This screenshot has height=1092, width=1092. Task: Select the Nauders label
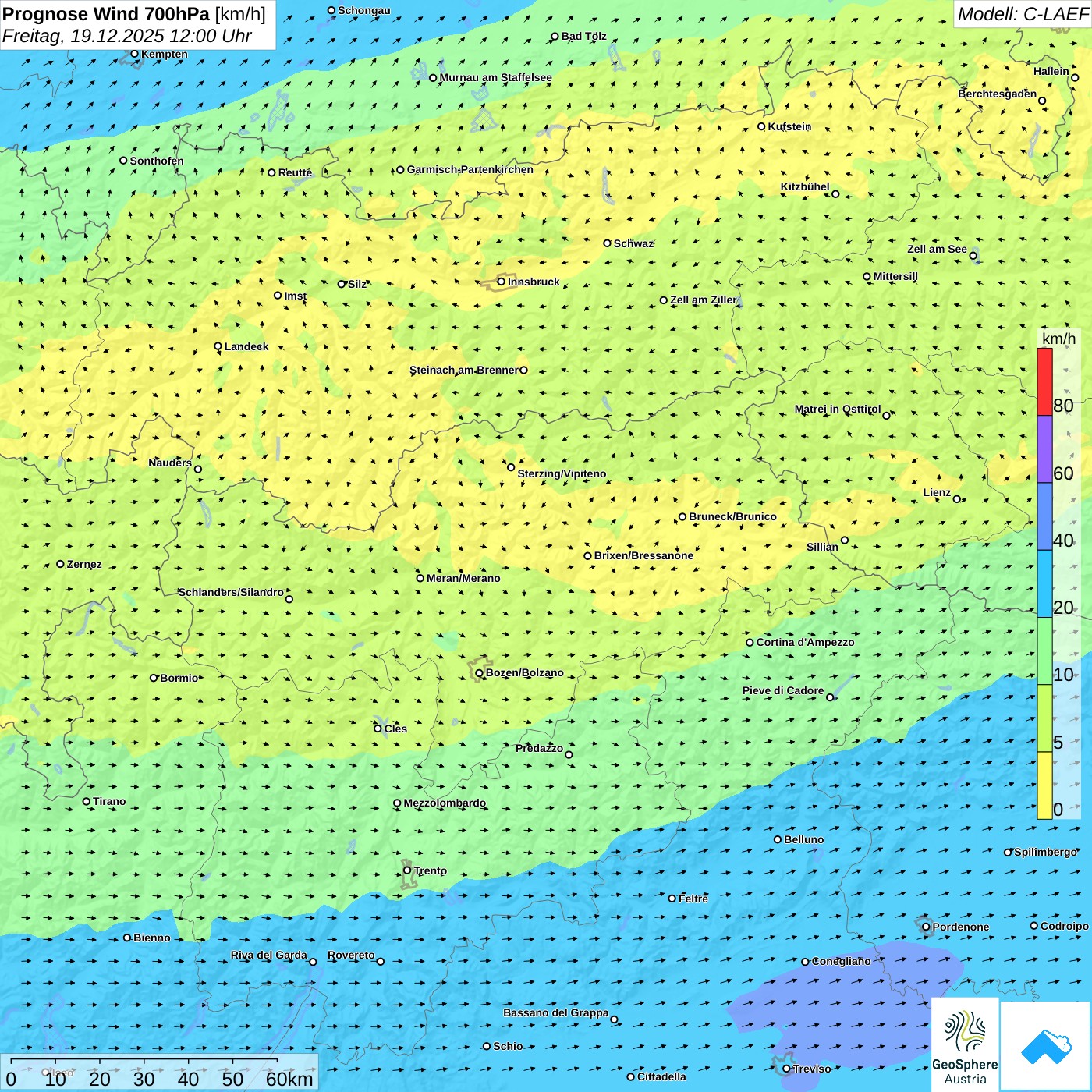[170, 463]
